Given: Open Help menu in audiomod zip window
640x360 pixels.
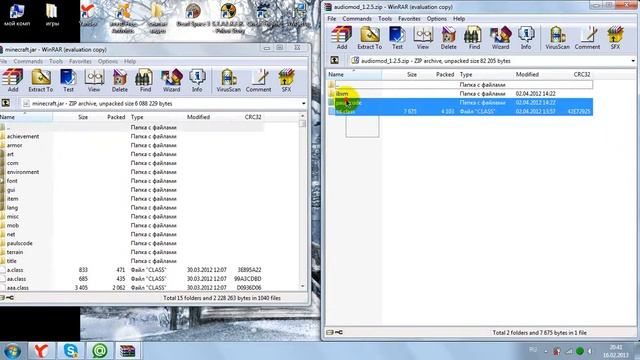Looking at the screenshot, I should tap(459, 19).
